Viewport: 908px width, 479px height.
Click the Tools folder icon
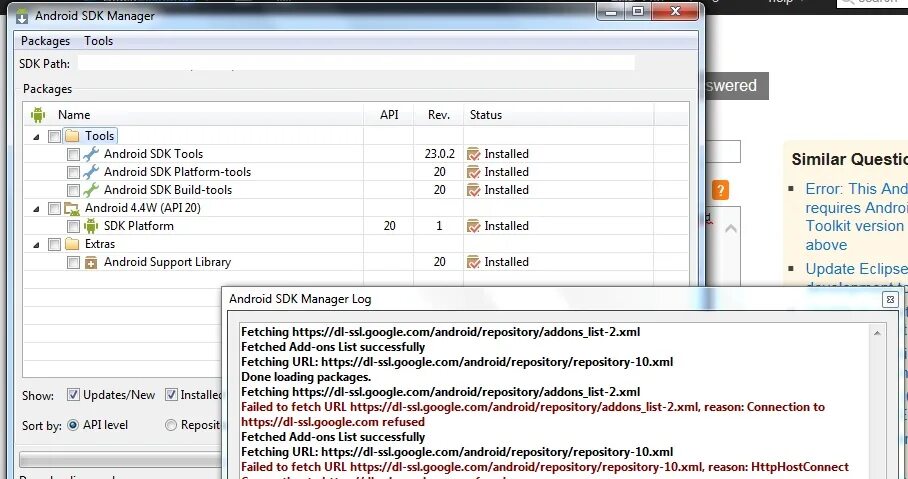pos(72,136)
